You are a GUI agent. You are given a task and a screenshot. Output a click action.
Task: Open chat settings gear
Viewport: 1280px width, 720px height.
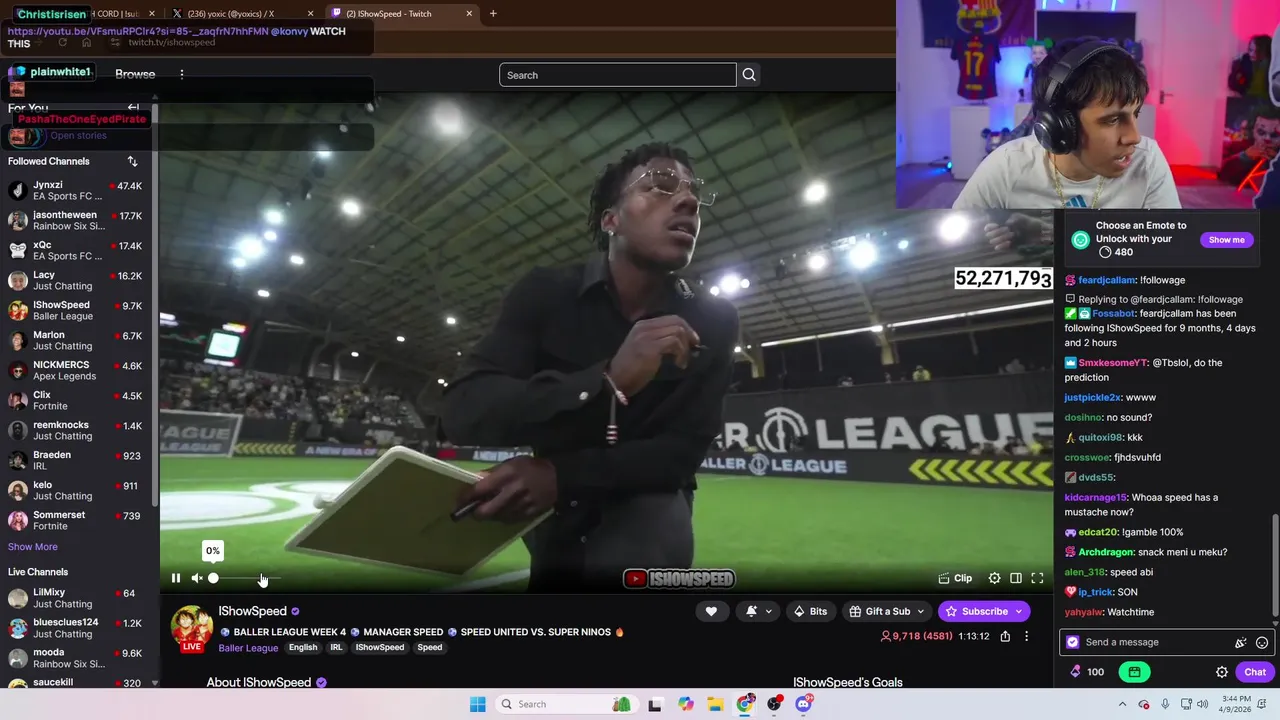click(x=1222, y=672)
